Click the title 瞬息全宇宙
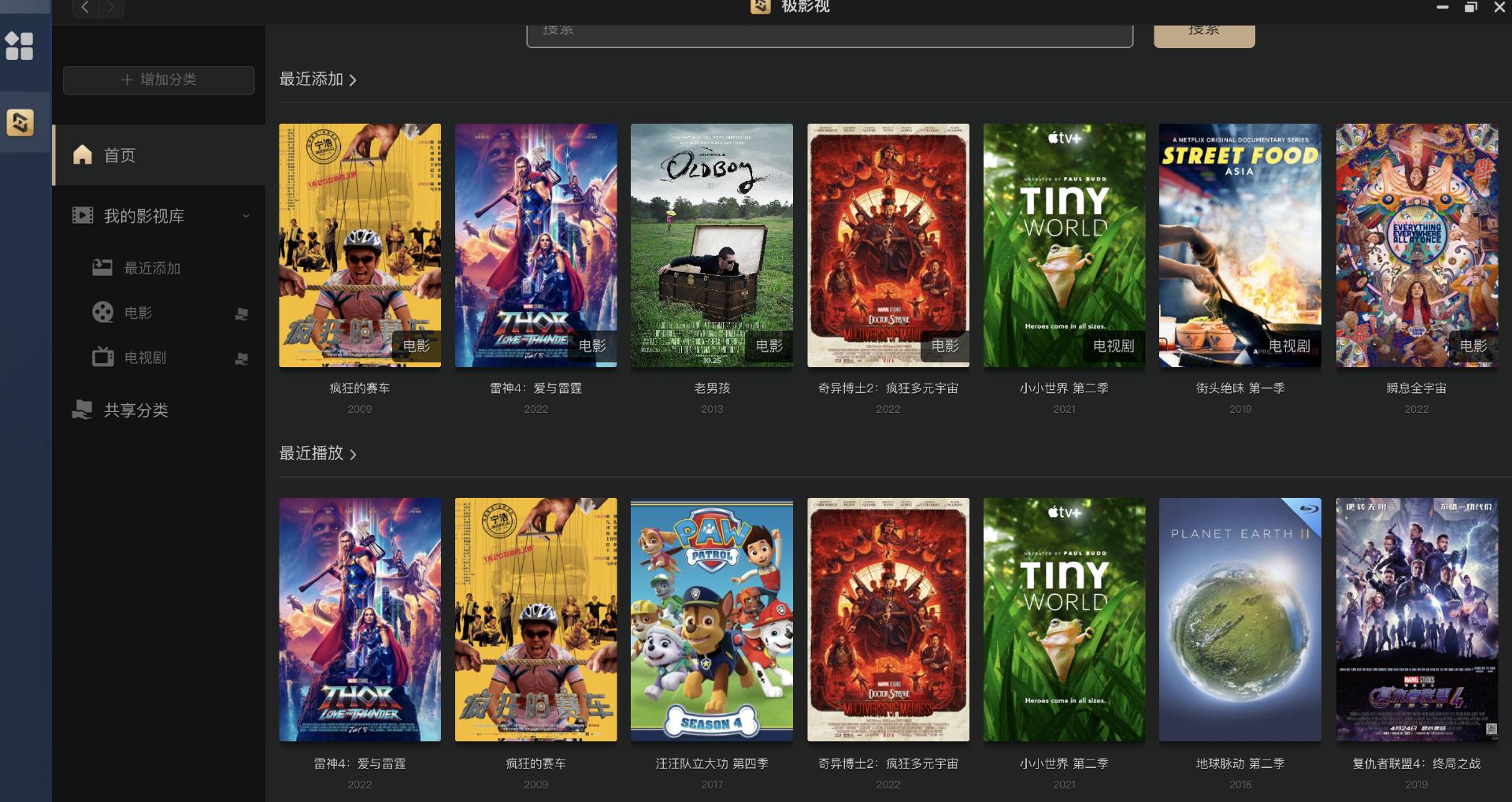 point(1417,388)
